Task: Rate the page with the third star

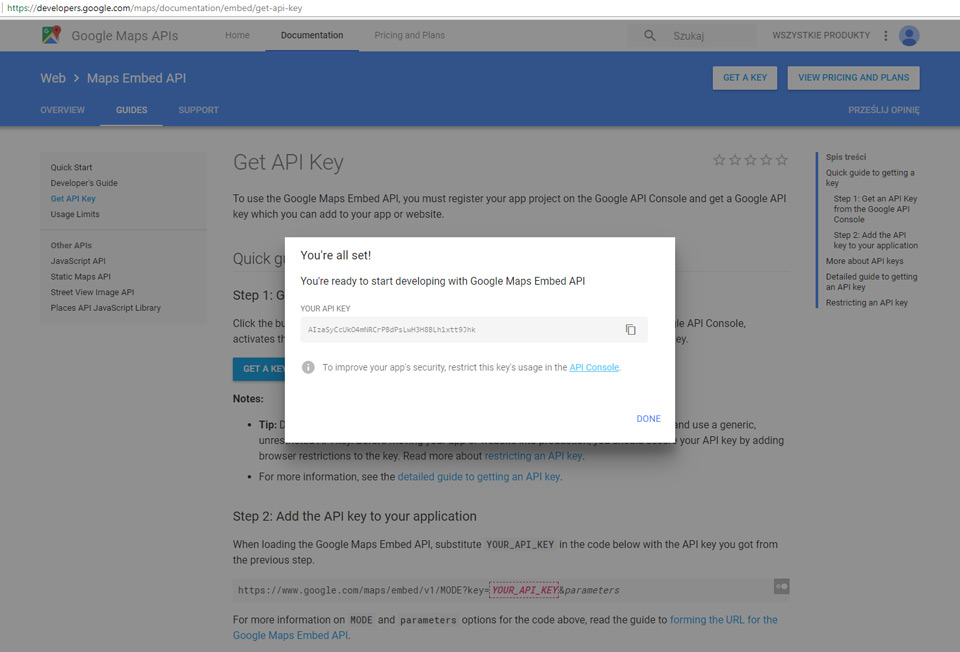Action: [x=751, y=160]
